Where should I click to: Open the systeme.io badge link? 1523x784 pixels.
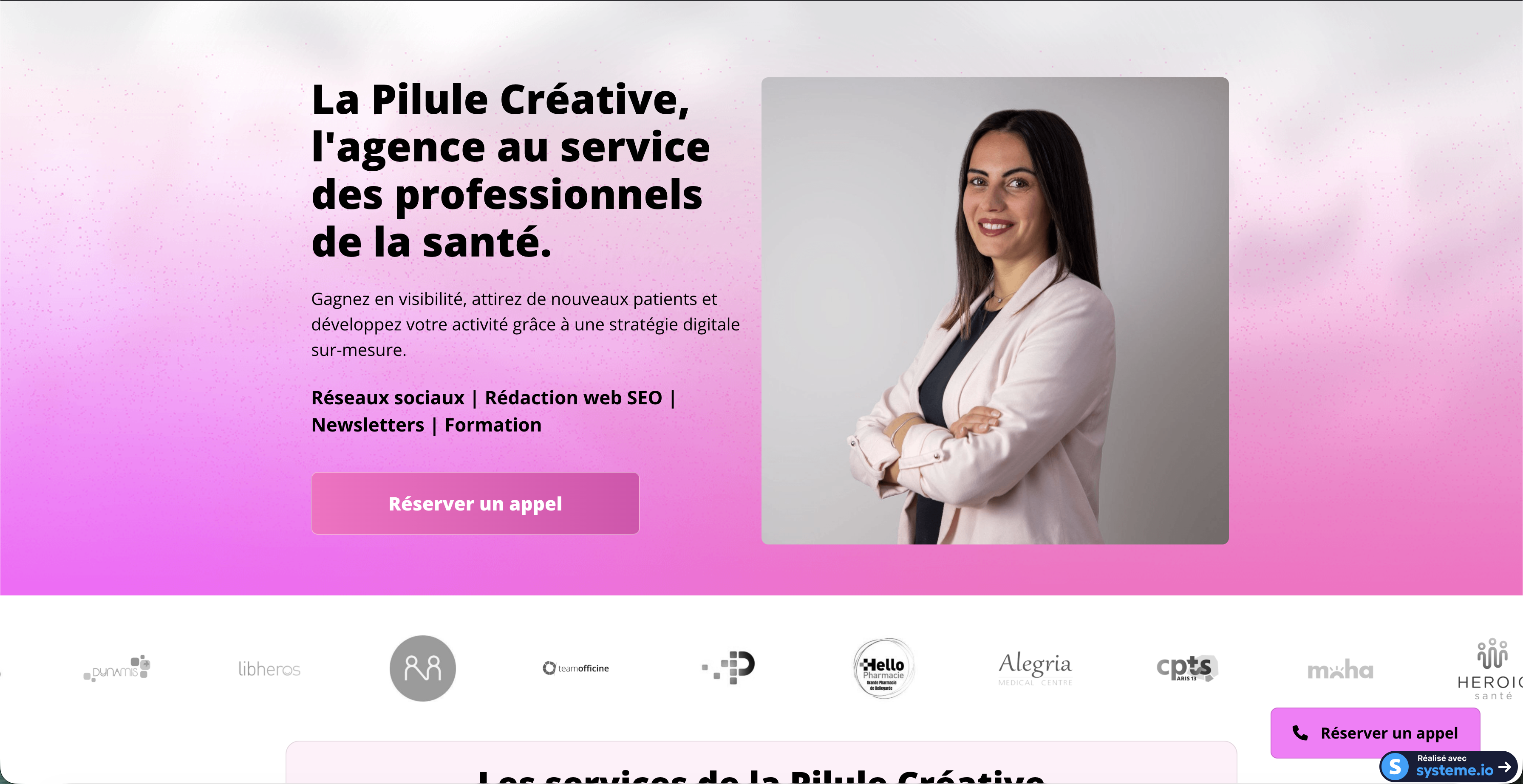pos(1449,766)
